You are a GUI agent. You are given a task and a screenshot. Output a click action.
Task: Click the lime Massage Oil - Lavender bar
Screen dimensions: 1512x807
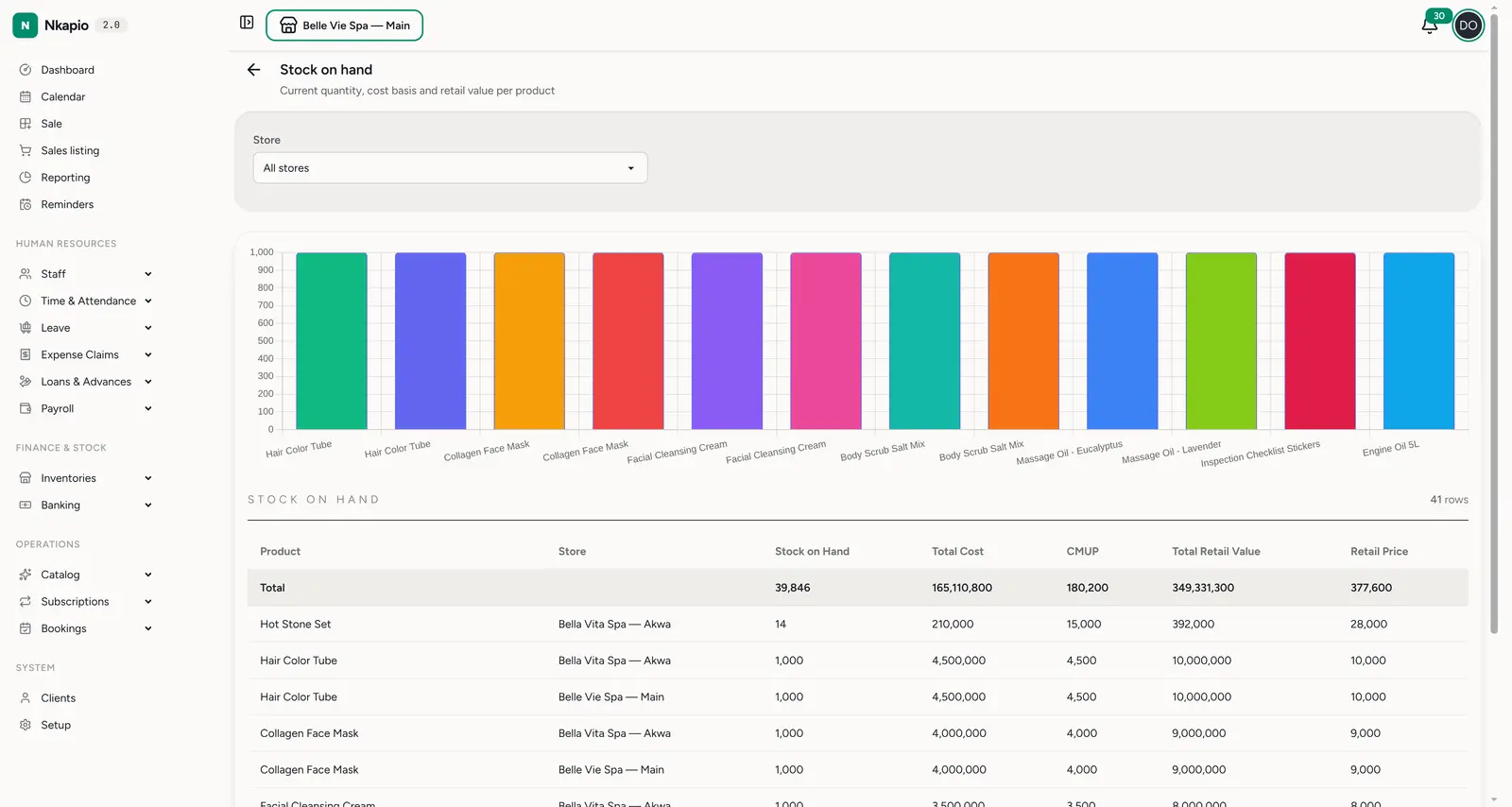1221,341
